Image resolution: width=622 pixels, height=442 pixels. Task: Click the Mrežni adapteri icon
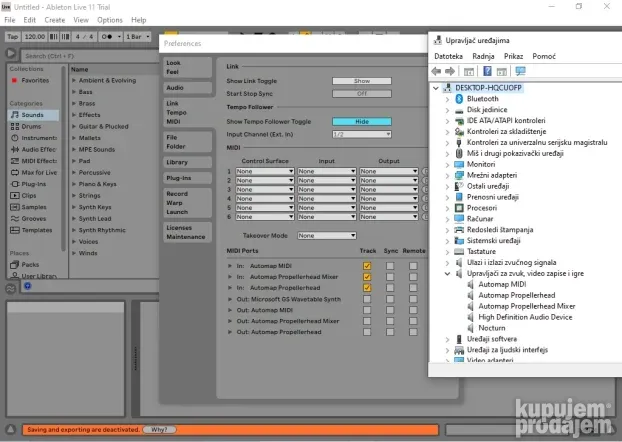point(459,175)
